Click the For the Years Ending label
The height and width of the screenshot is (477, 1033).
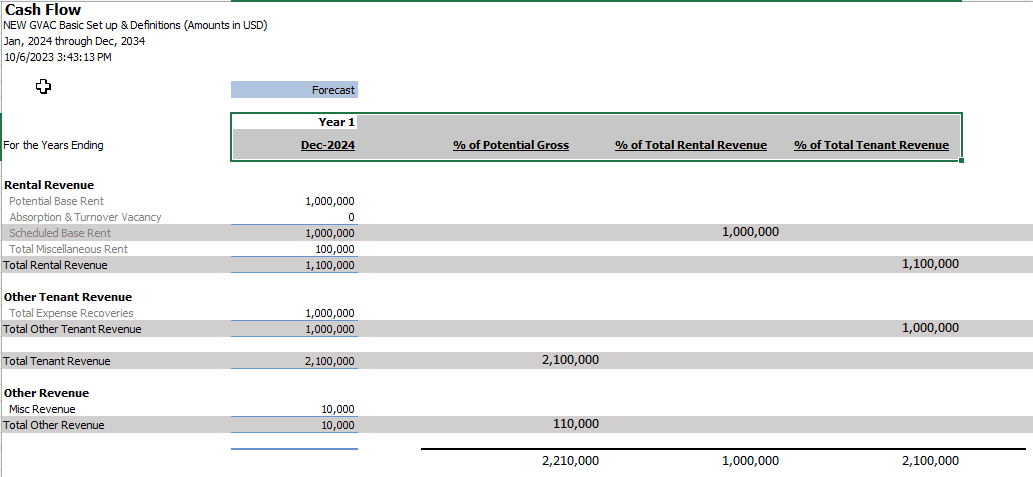click(x=54, y=145)
